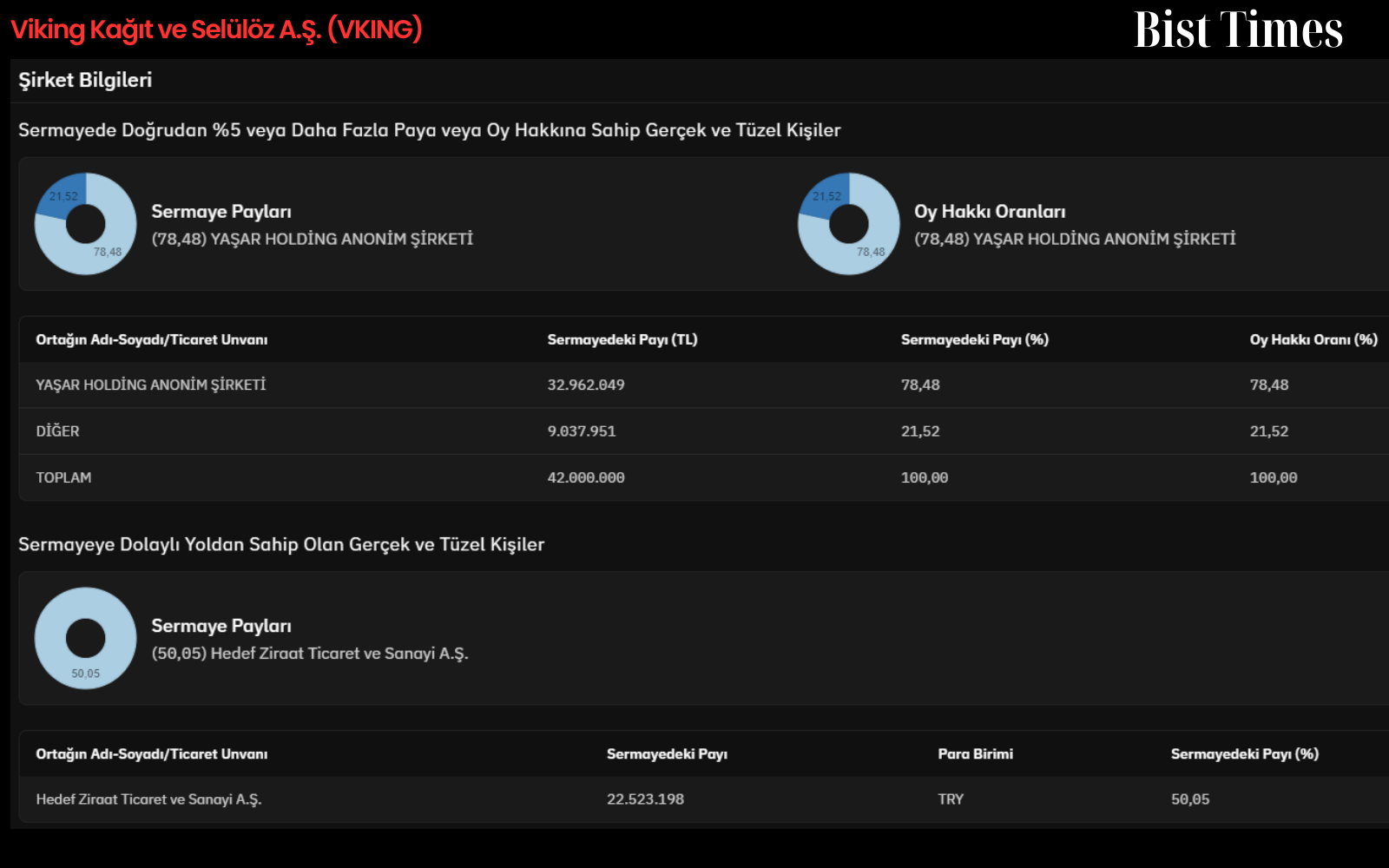The height and width of the screenshot is (868, 1389).
Task: Click the value 32.962.049
Action: (x=586, y=385)
